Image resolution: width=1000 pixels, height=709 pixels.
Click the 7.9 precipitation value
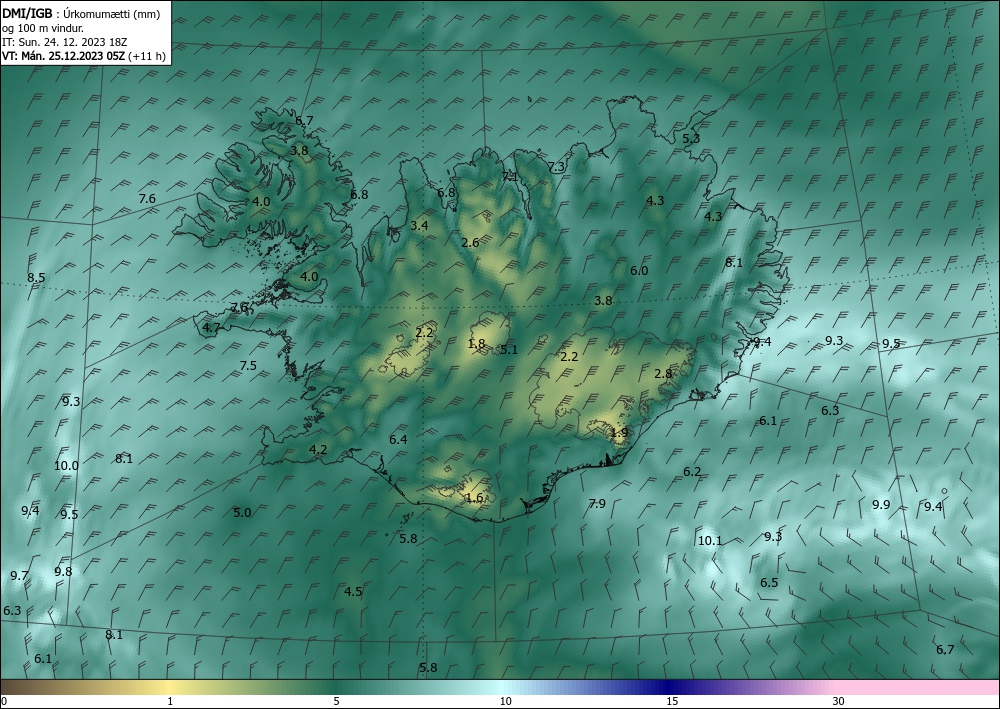[597, 504]
